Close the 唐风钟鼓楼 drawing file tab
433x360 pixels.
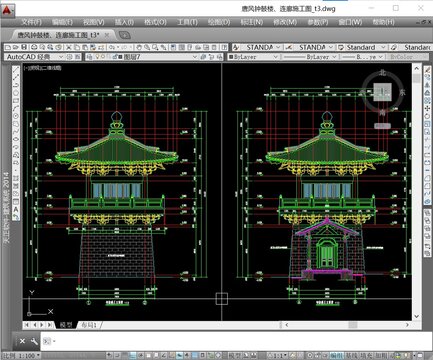click(x=107, y=35)
